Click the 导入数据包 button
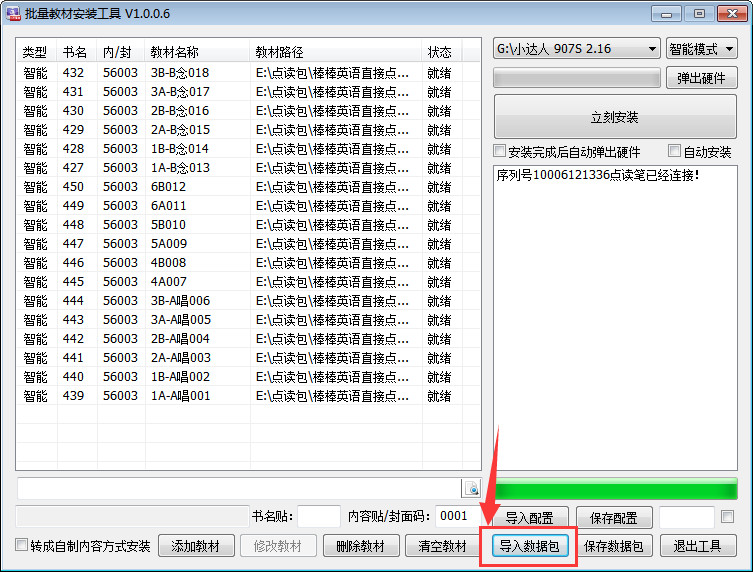The height and width of the screenshot is (572, 753). click(x=529, y=546)
